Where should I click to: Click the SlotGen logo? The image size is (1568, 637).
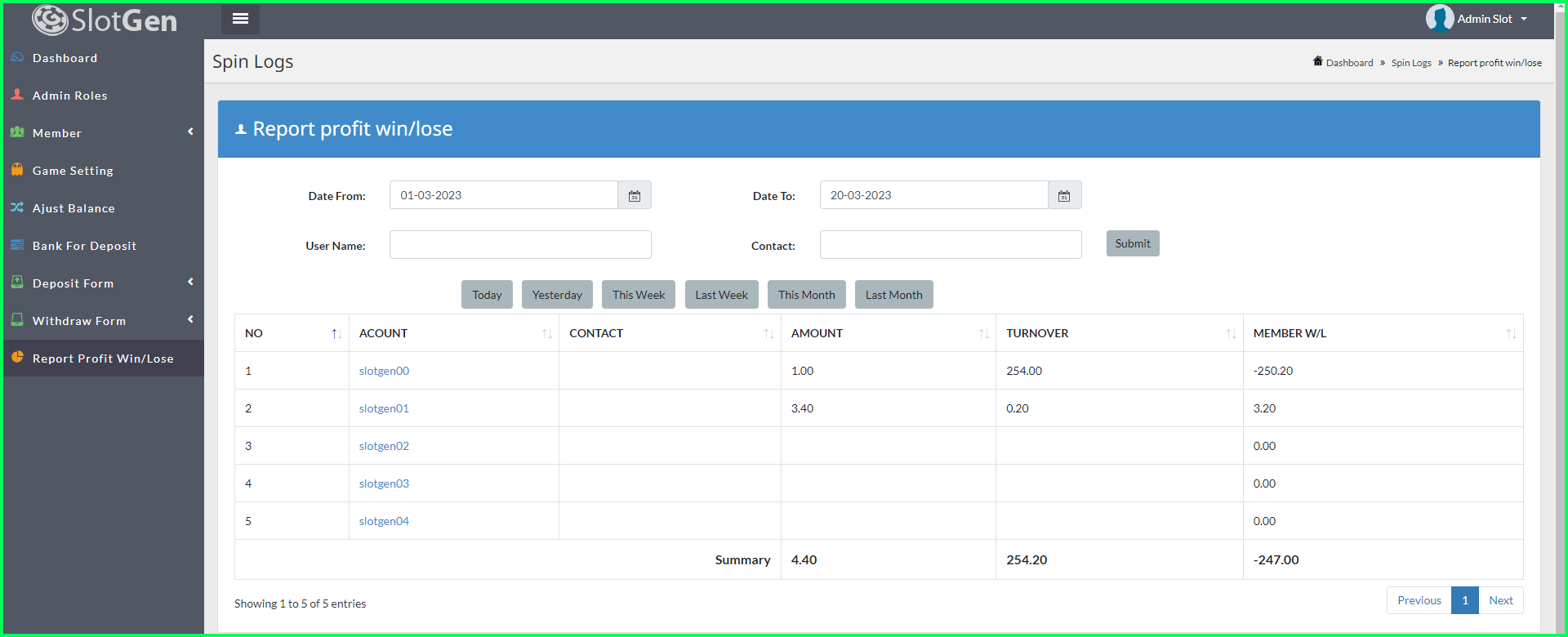pyautogui.click(x=105, y=20)
